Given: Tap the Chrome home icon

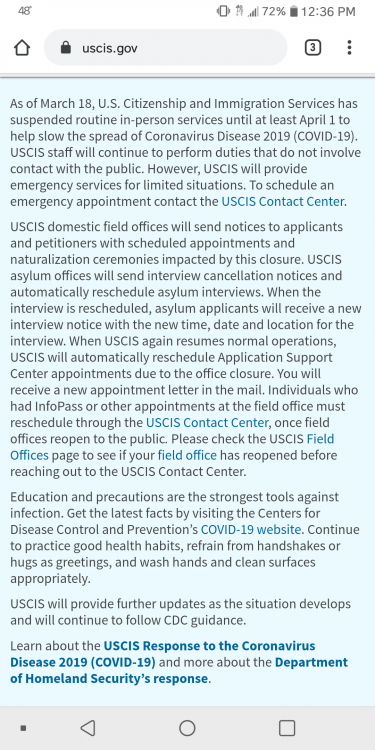Looking at the screenshot, I should pyautogui.click(x=22, y=48).
